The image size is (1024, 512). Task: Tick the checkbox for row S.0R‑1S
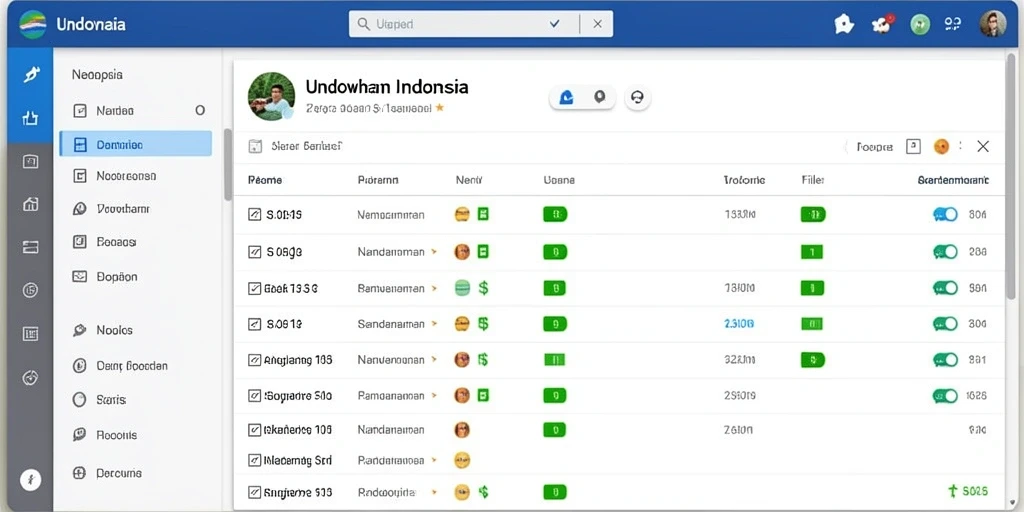(x=255, y=214)
